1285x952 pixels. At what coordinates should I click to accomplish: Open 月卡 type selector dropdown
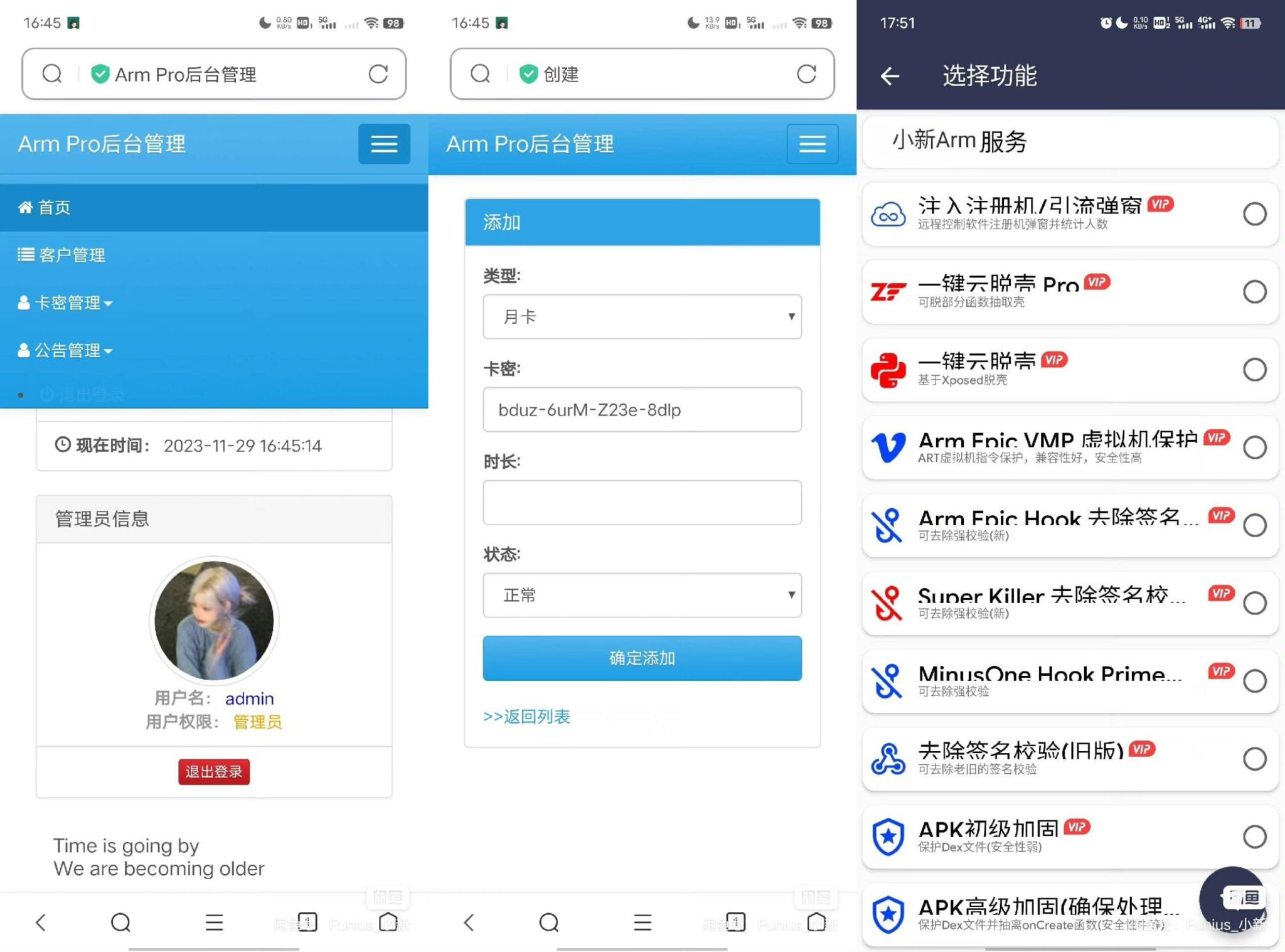click(641, 317)
